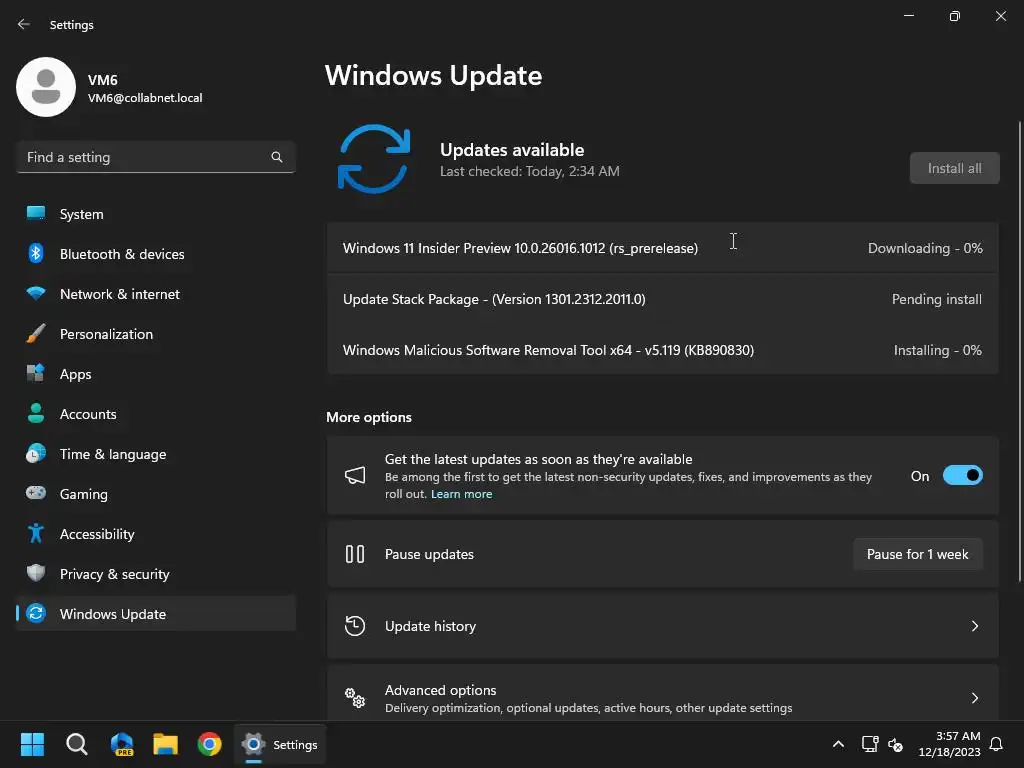Click the System monitor icon in sidebar

tap(36, 213)
